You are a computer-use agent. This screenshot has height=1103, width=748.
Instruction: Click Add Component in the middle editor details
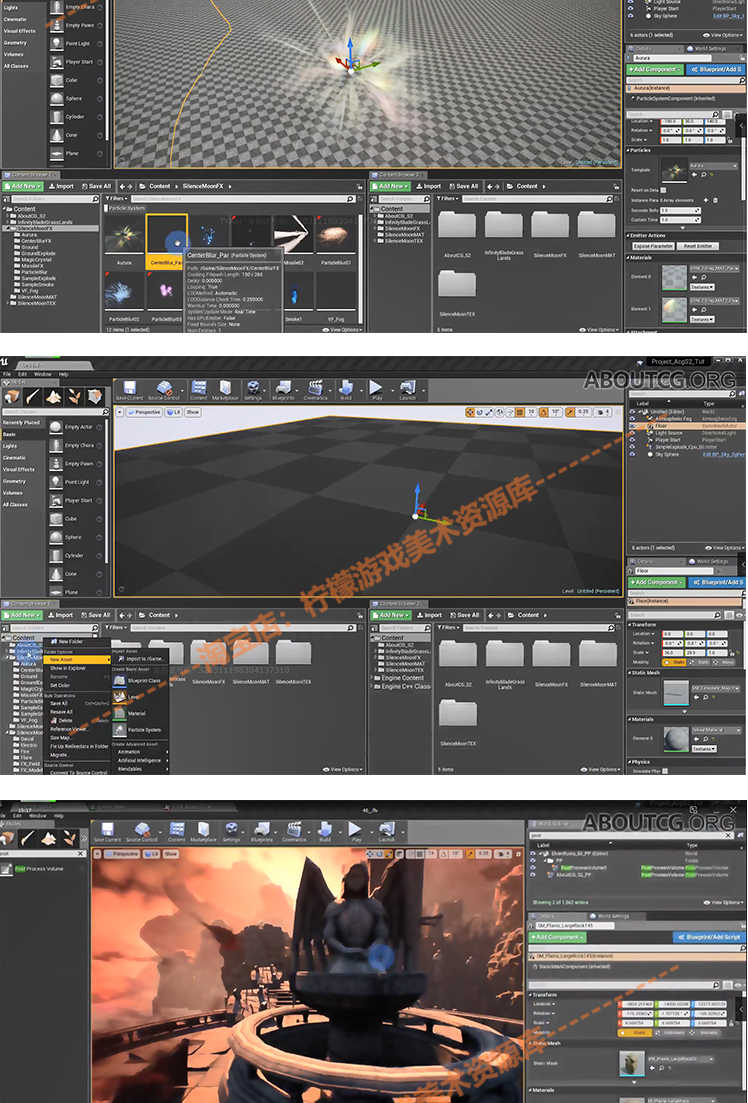point(656,582)
